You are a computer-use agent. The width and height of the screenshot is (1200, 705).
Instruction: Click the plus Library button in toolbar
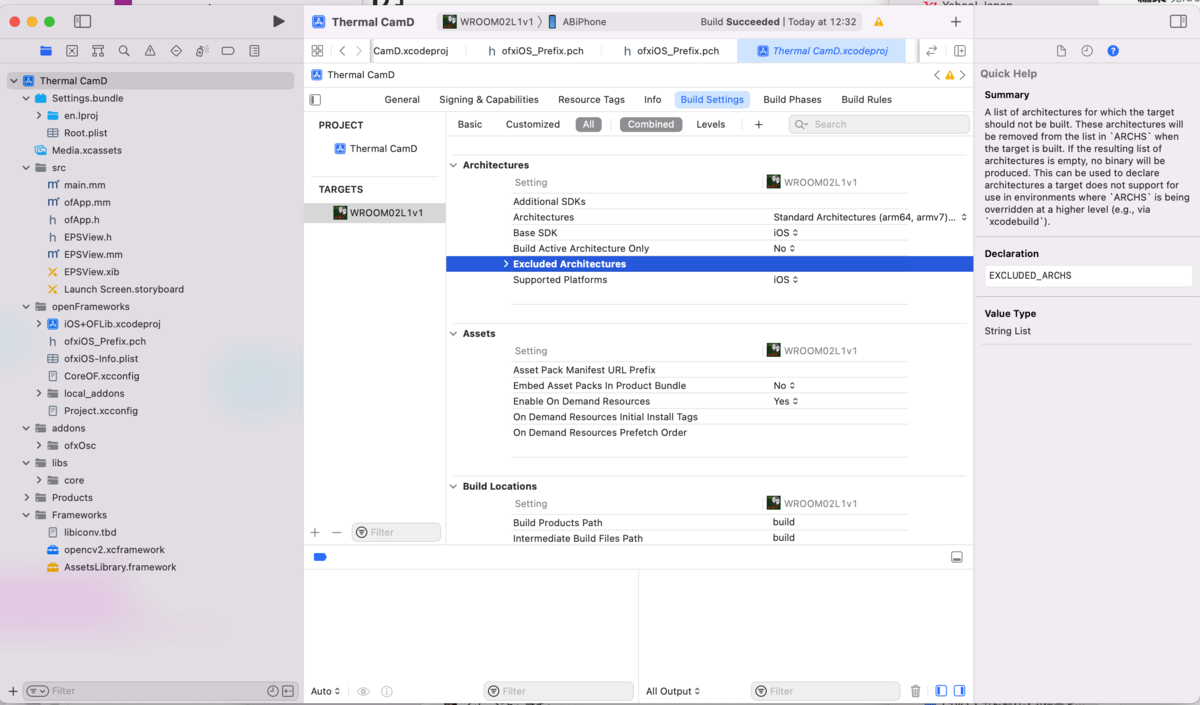pos(956,21)
